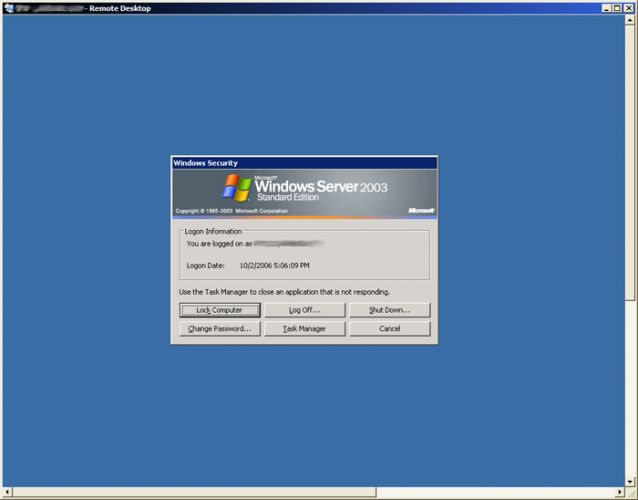This screenshot has height=500, width=638.
Task: Maximize the Remote Desktop window
Action: (617, 8)
